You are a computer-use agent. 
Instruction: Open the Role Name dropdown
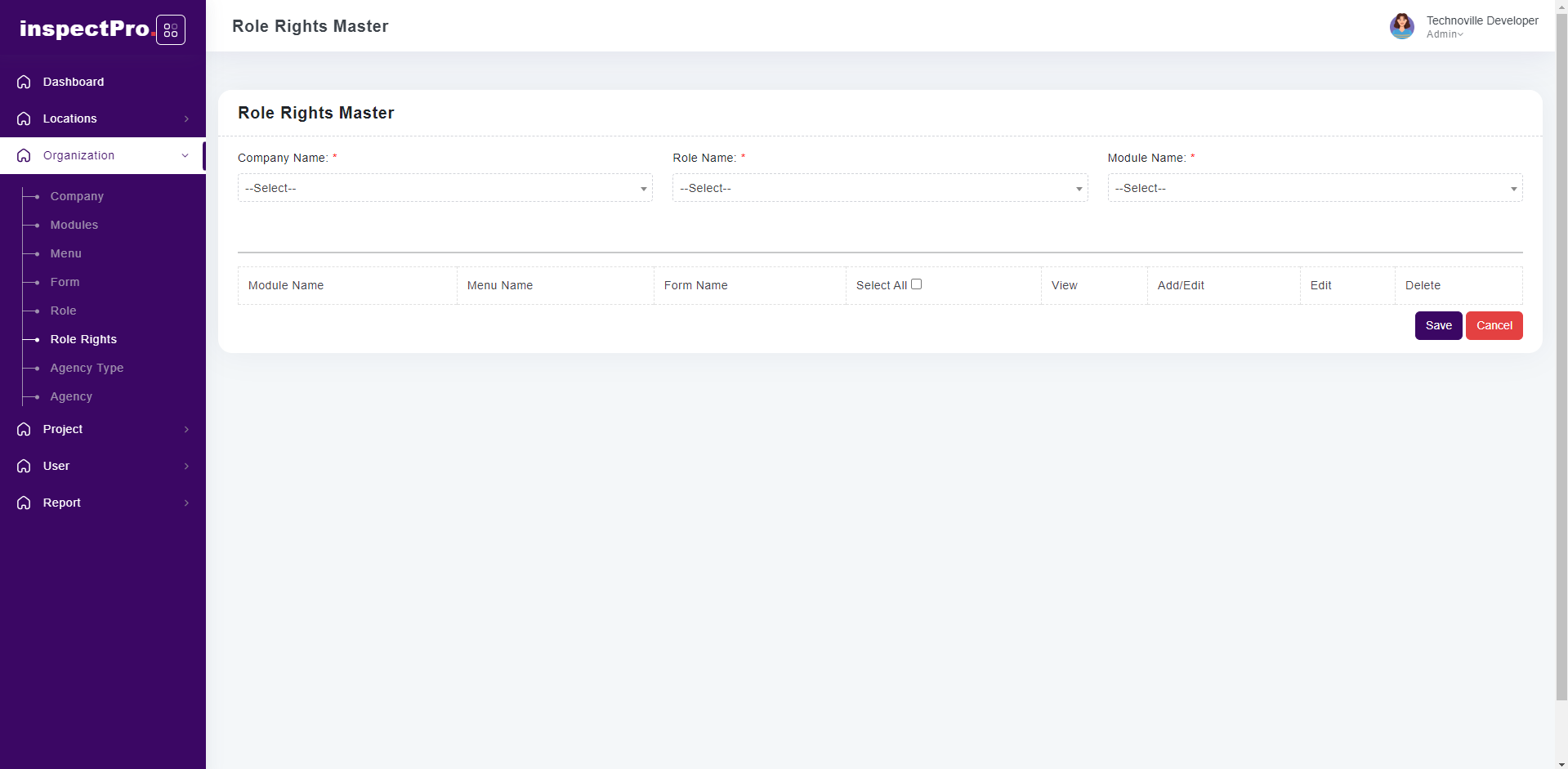coord(879,188)
